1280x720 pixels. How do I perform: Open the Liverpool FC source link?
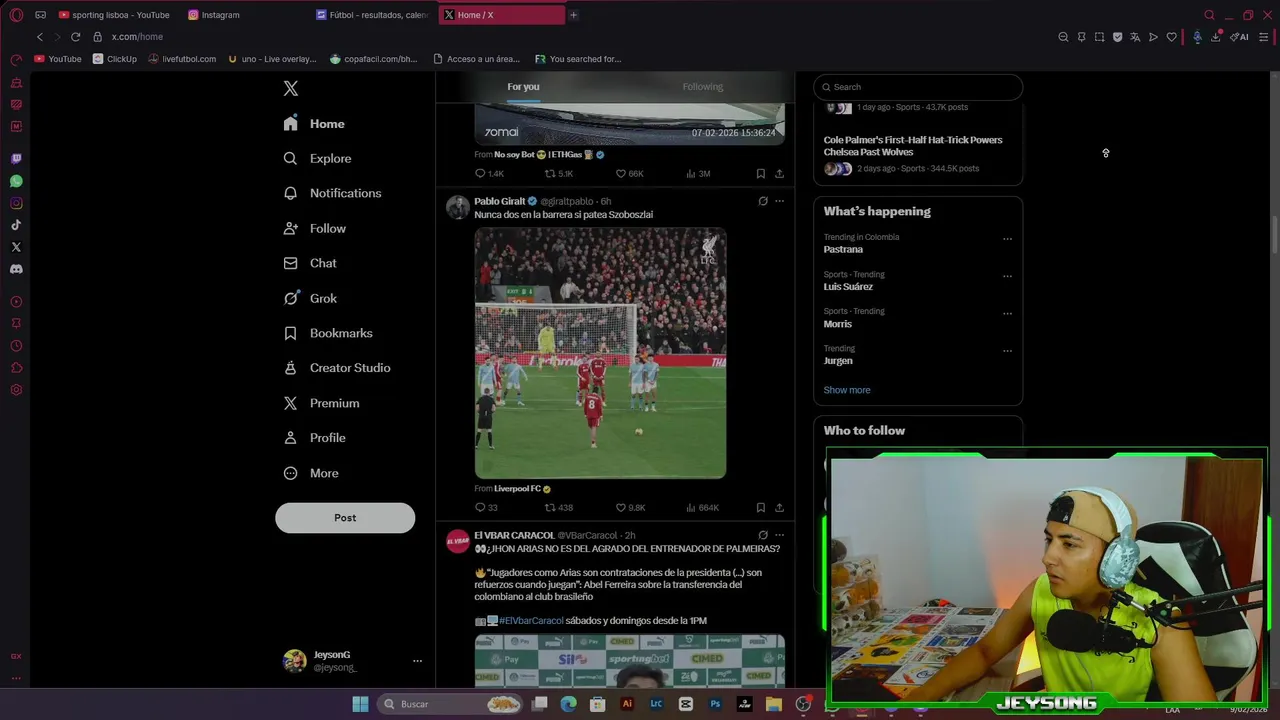[517, 489]
